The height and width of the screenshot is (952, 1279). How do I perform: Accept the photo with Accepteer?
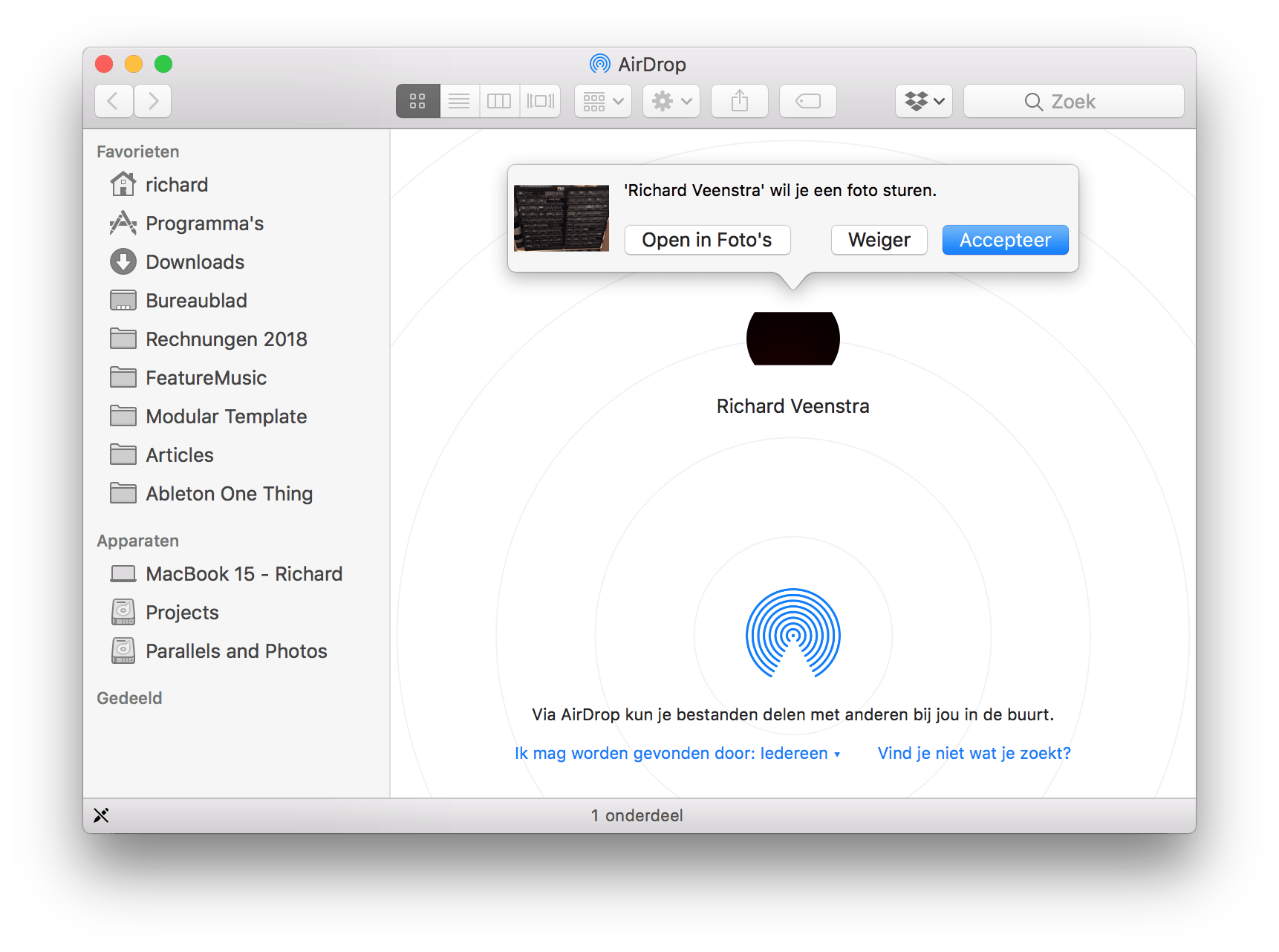click(x=1006, y=240)
